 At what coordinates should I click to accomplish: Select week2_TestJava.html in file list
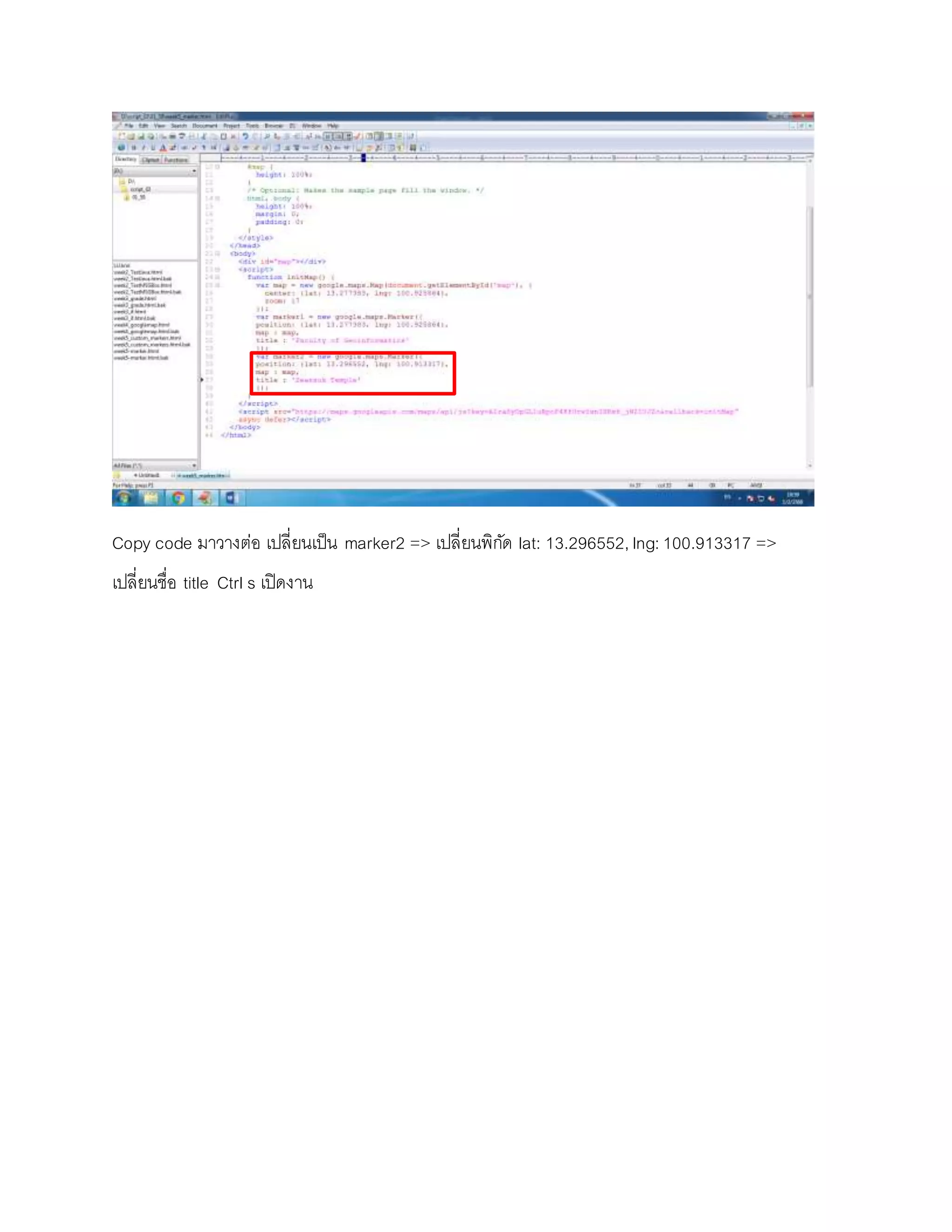[x=138, y=272]
